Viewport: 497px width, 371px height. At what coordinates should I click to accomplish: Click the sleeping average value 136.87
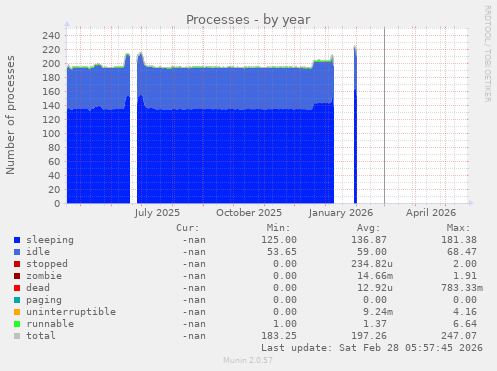(x=369, y=240)
